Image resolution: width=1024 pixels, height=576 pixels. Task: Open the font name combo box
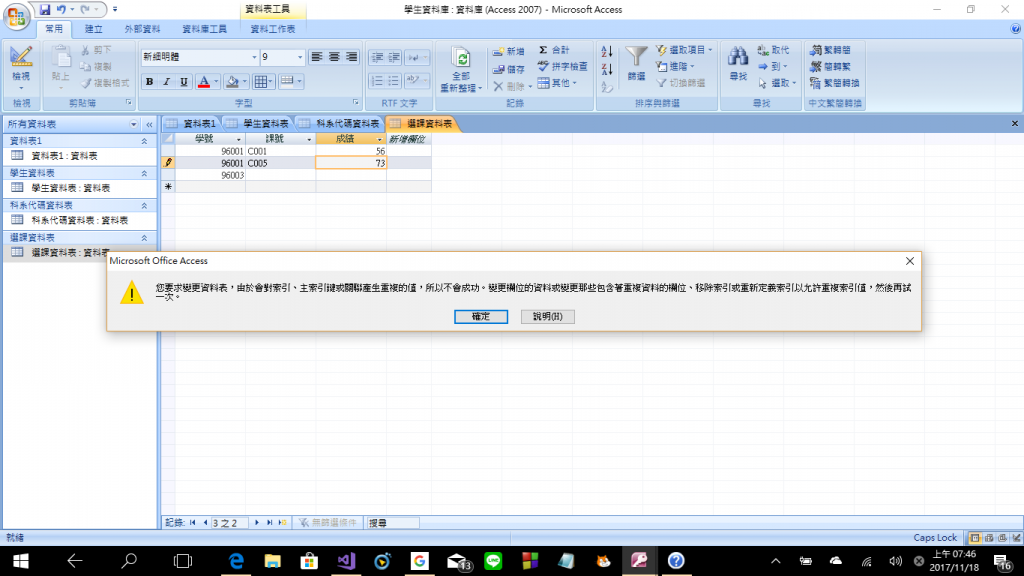coord(200,57)
